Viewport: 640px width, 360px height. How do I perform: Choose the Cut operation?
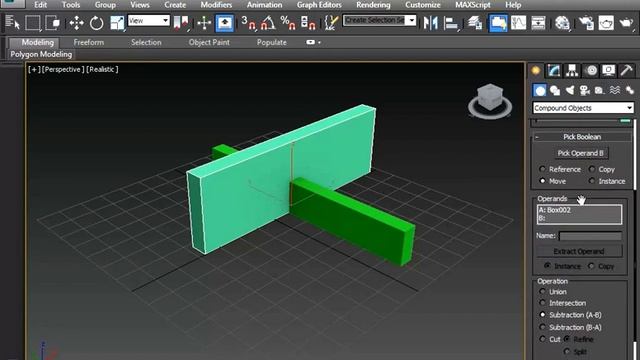[x=542, y=339]
